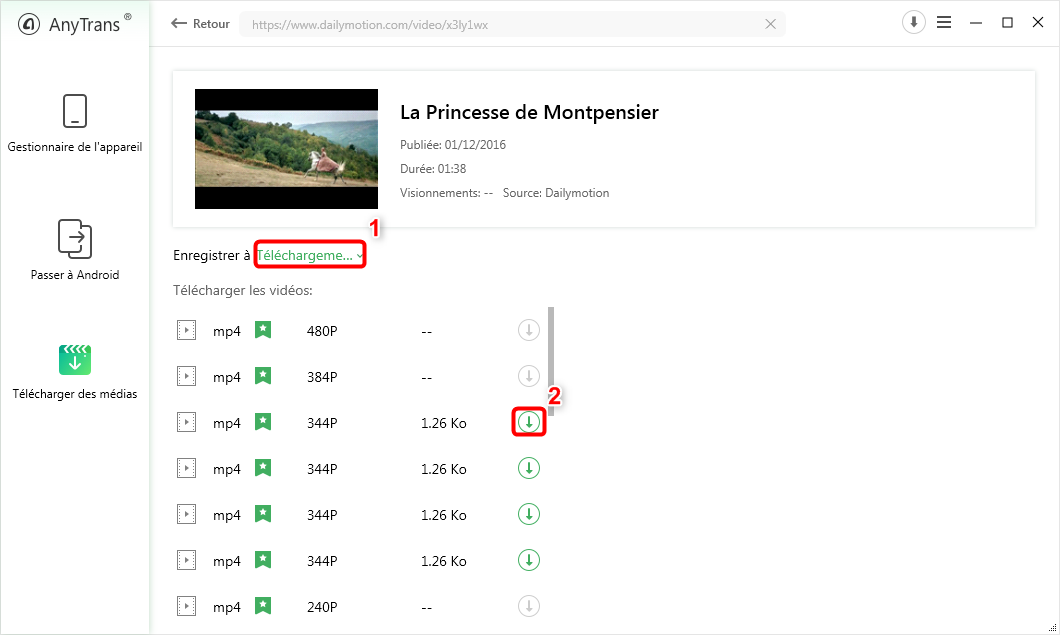Download the second 344P mp4 video
This screenshot has width=1060, height=635.
click(529, 468)
